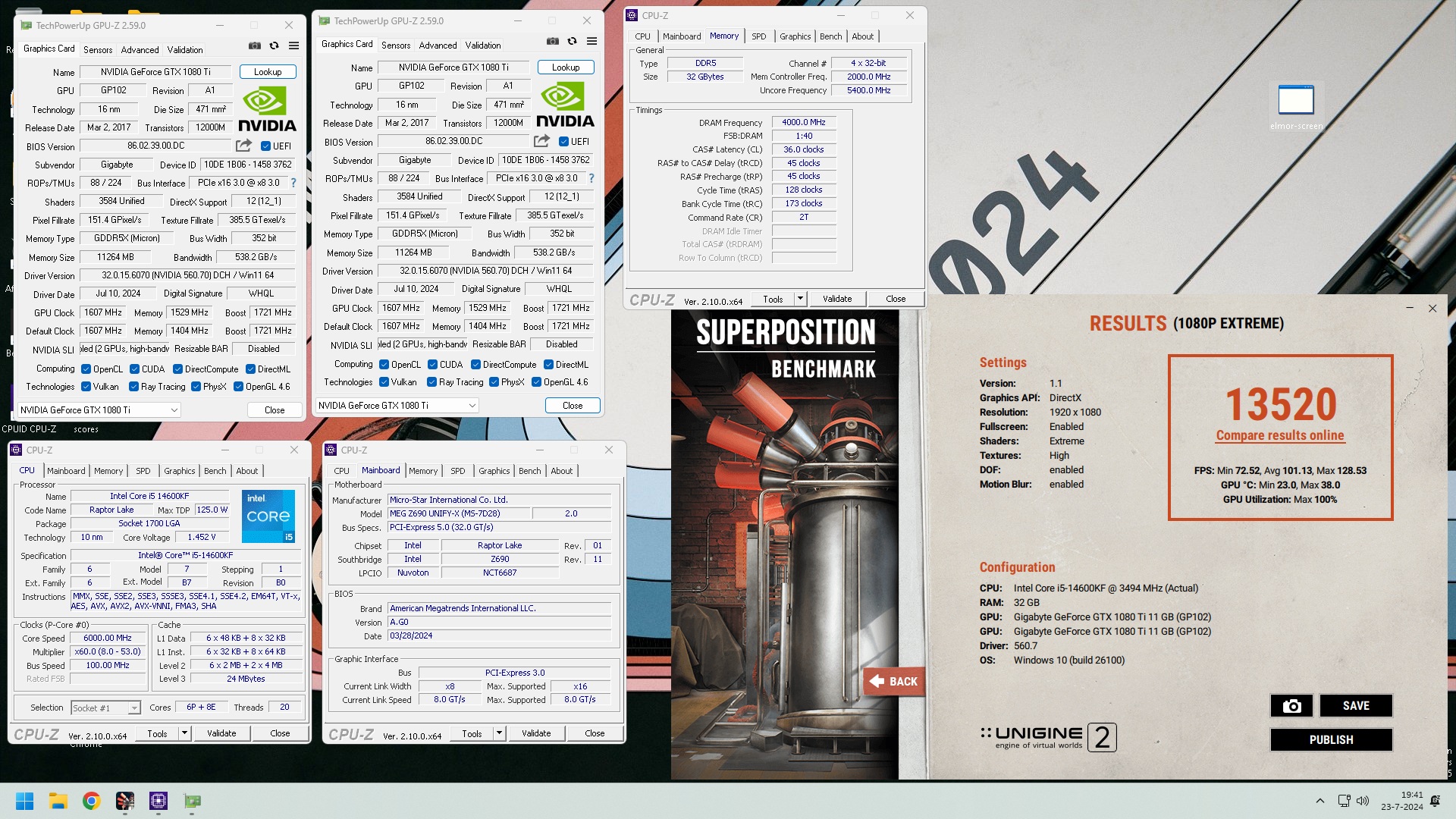Switch to Validation tab in left GPU-Z
1456x819 pixels.
[185, 50]
